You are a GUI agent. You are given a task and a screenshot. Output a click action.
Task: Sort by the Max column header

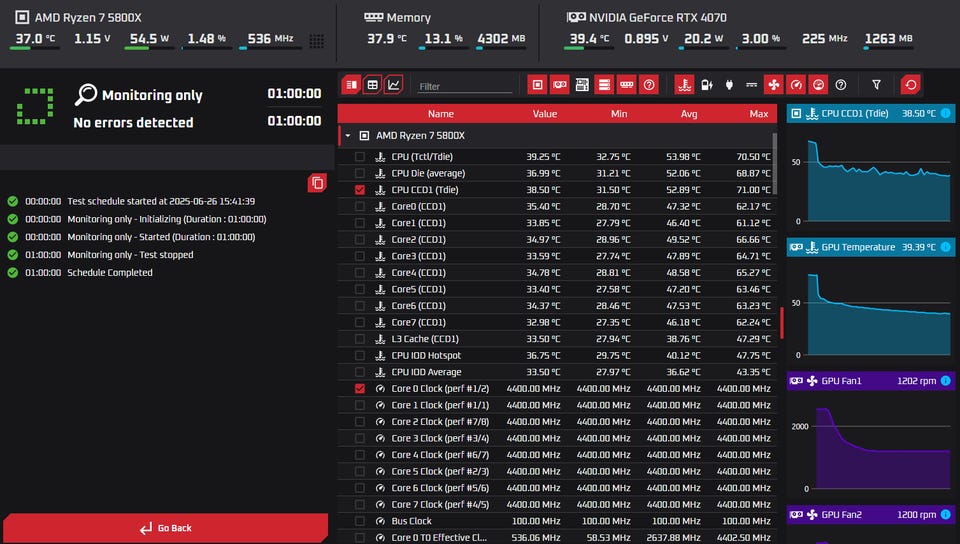(759, 114)
